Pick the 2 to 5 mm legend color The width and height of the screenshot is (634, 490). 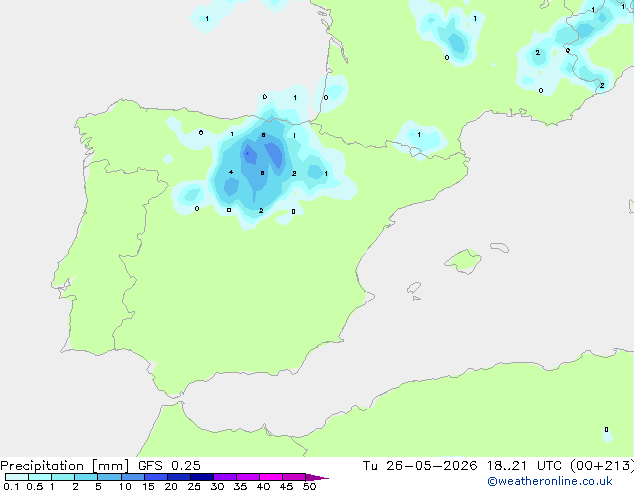[86, 477]
